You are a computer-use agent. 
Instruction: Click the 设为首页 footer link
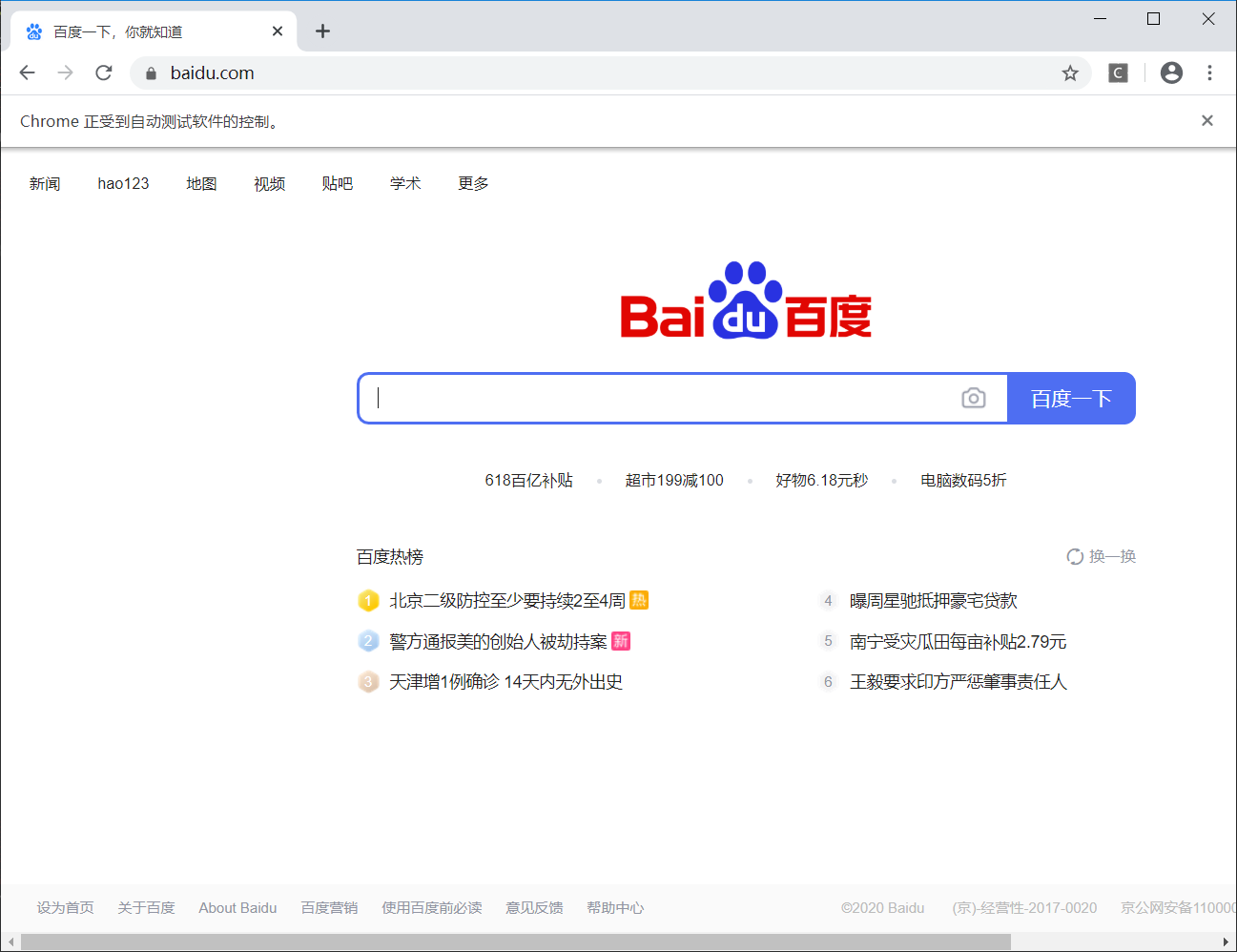coord(66,908)
